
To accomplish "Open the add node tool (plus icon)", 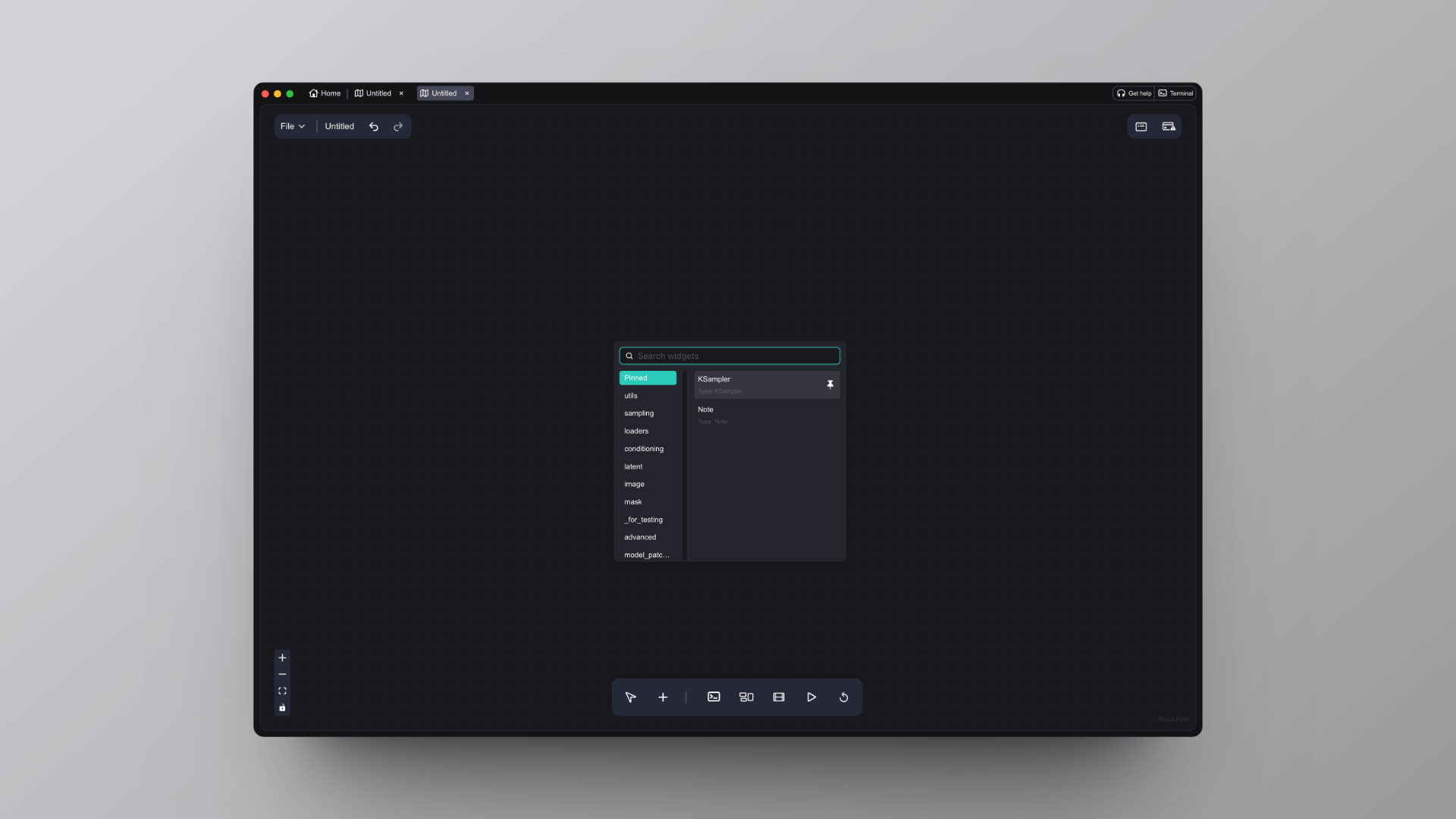I will [x=663, y=697].
